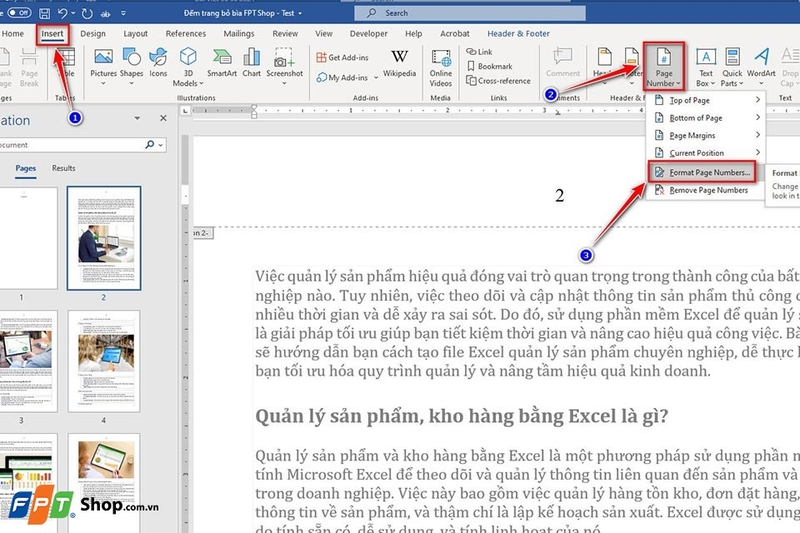Choose Page Margins menu item
Image resolution: width=800 pixels, height=533 pixels.
[x=706, y=136]
